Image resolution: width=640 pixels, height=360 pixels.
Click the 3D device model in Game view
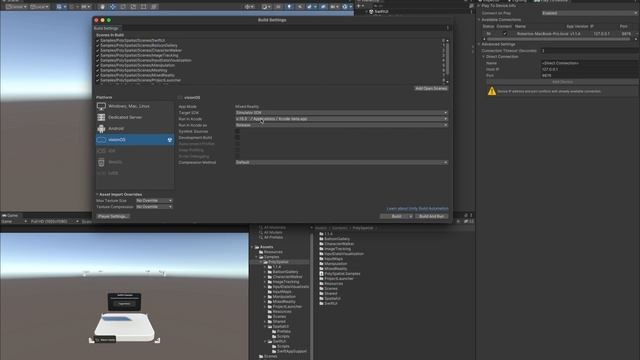(124, 327)
